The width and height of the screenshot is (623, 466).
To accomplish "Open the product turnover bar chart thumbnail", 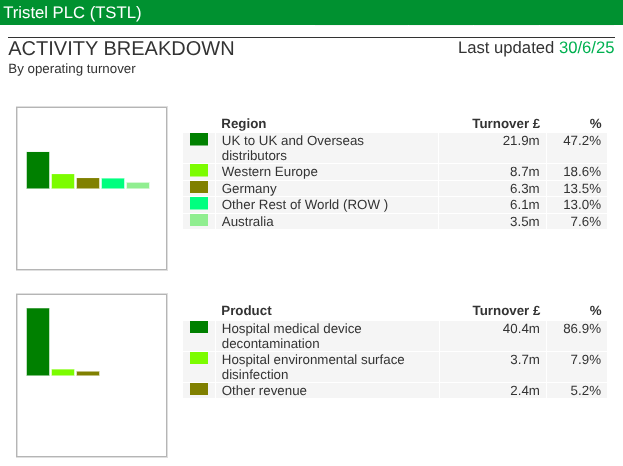I will [x=91, y=375].
